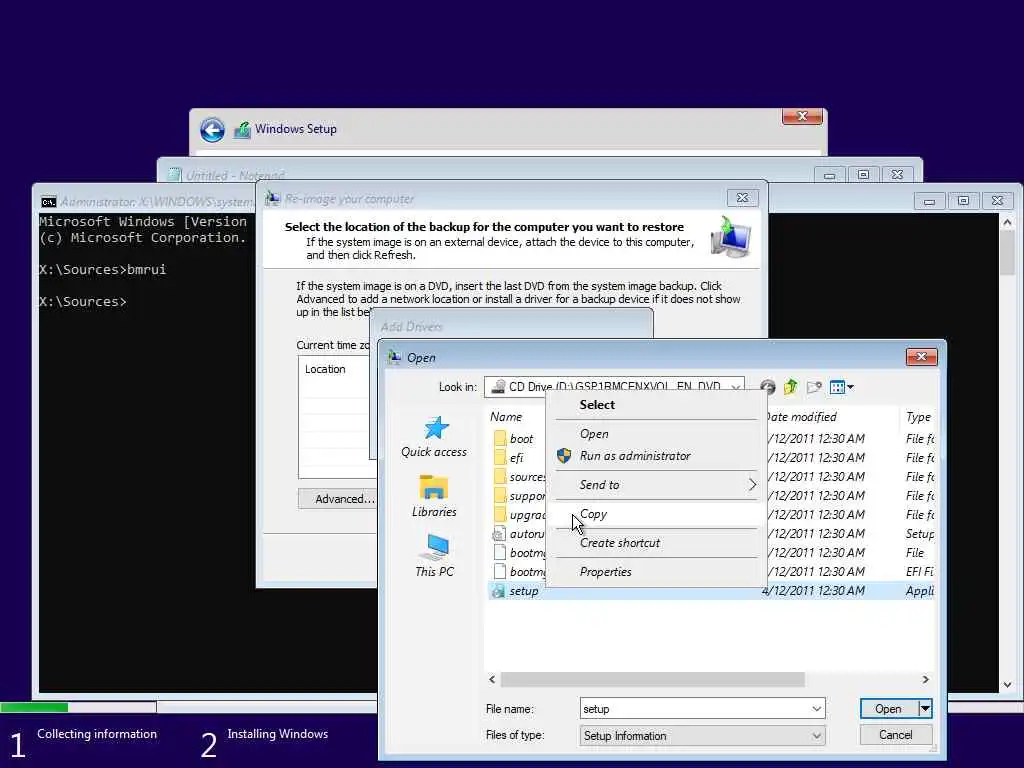The height and width of the screenshot is (768, 1024).
Task: Select the boot folder icon
Action: [500, 438]
